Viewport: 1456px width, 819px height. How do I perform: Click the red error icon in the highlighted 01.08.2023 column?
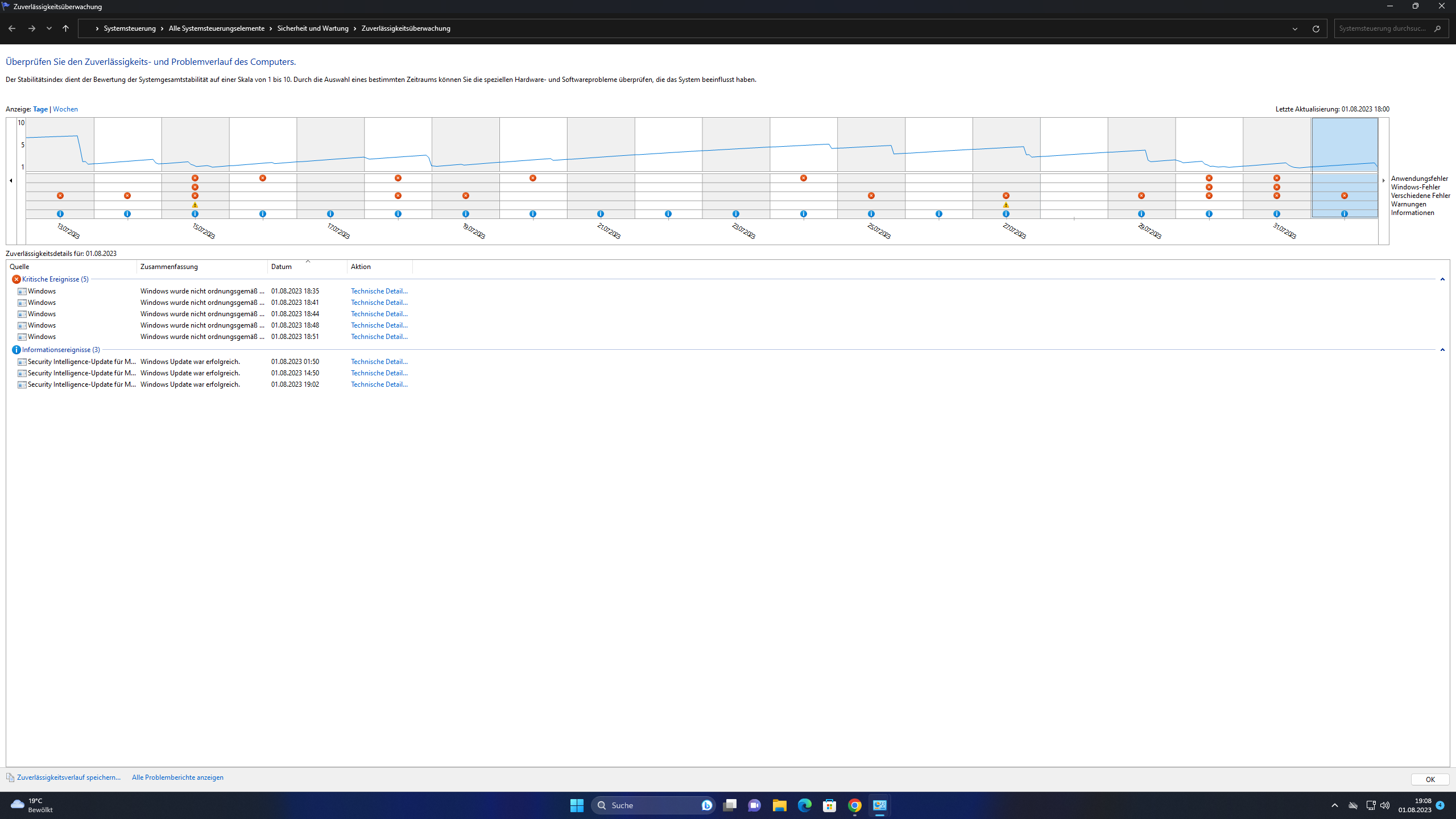(1345, 196)
